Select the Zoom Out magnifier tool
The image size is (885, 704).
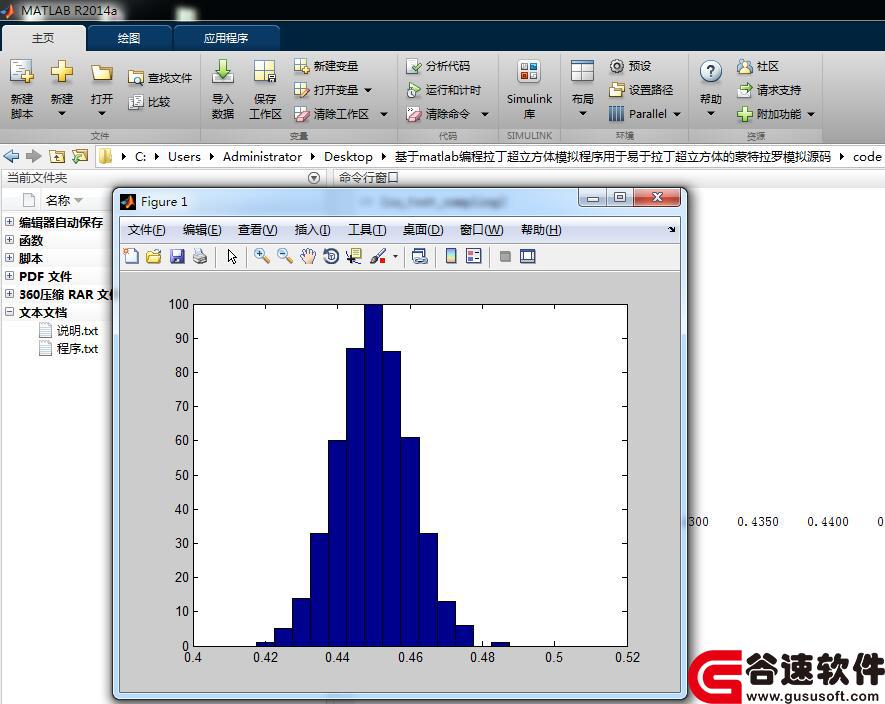tap(284, 256)
